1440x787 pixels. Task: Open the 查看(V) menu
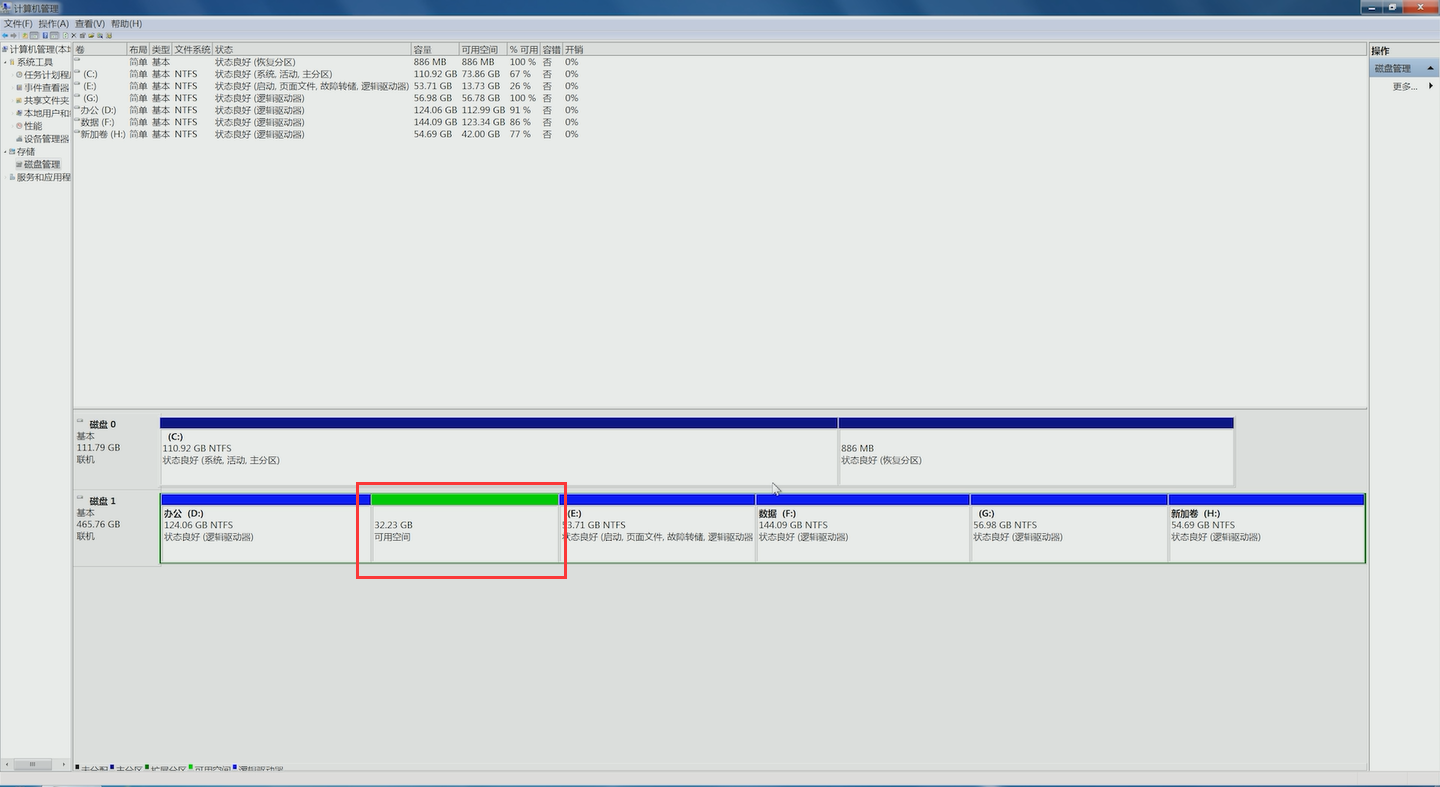[90, 23]
